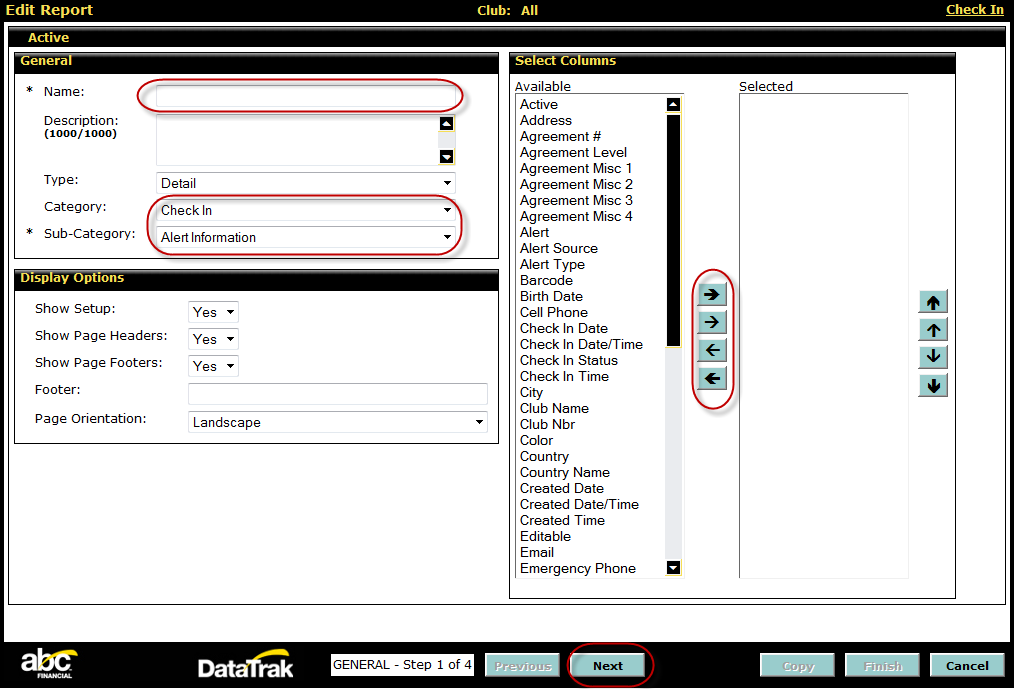Click the bold up arrow to move column to top

[932, 302]
